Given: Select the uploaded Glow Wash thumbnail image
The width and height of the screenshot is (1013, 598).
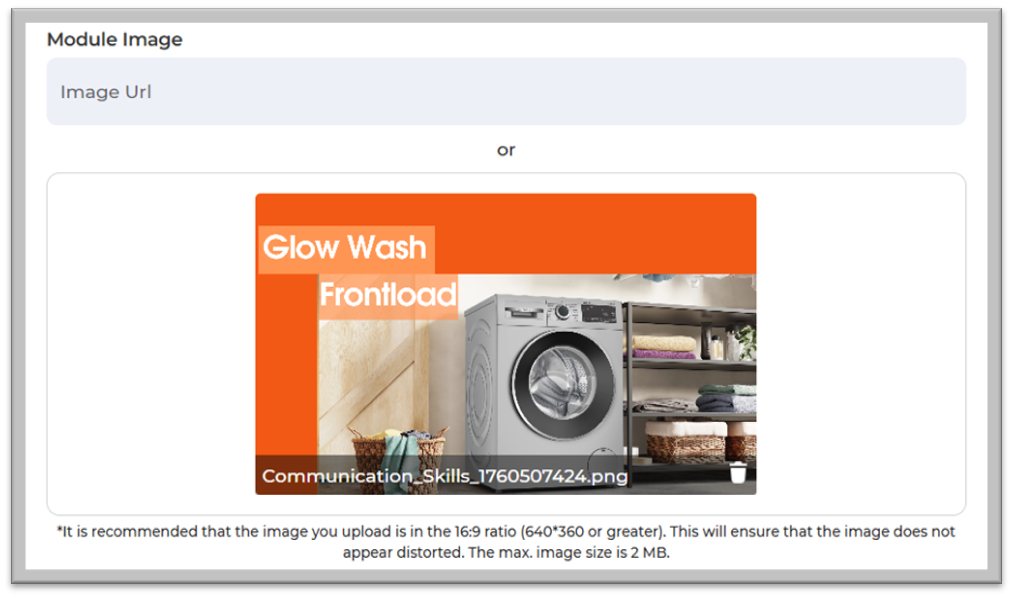Looking at the screenshot, I should pyautogui.click(x=506, y=344).
